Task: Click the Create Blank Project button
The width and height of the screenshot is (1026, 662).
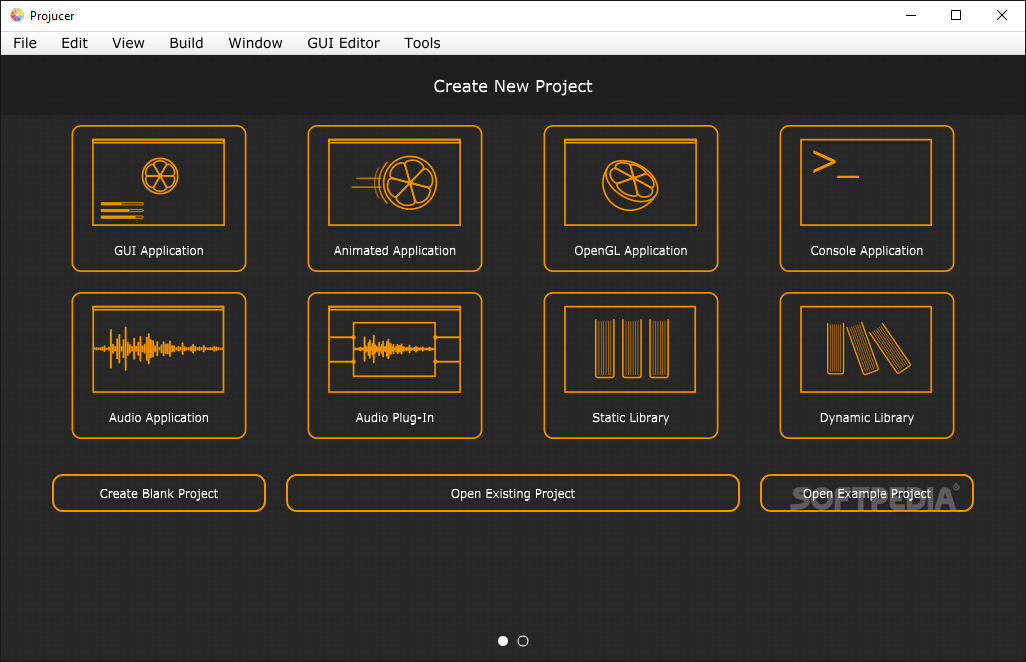Action: click(x=159, y=493)
